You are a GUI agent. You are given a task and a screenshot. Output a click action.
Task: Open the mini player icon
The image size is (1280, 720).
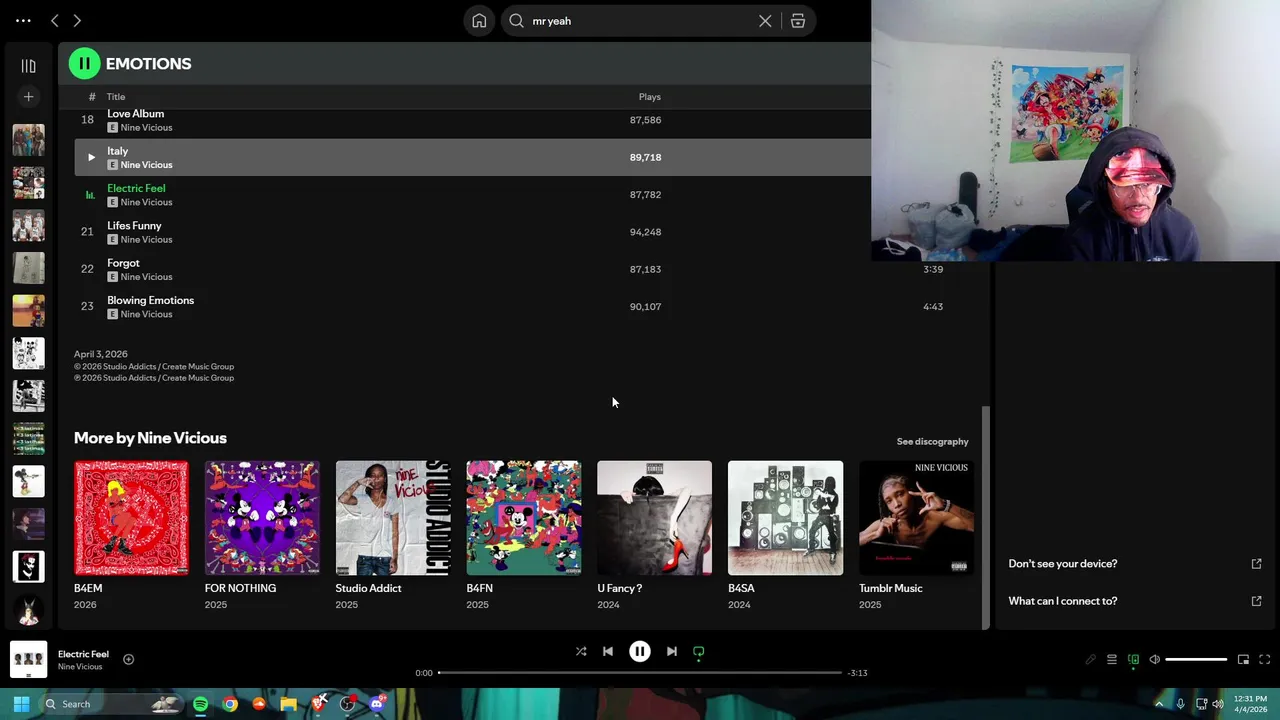coord(1243,660)
